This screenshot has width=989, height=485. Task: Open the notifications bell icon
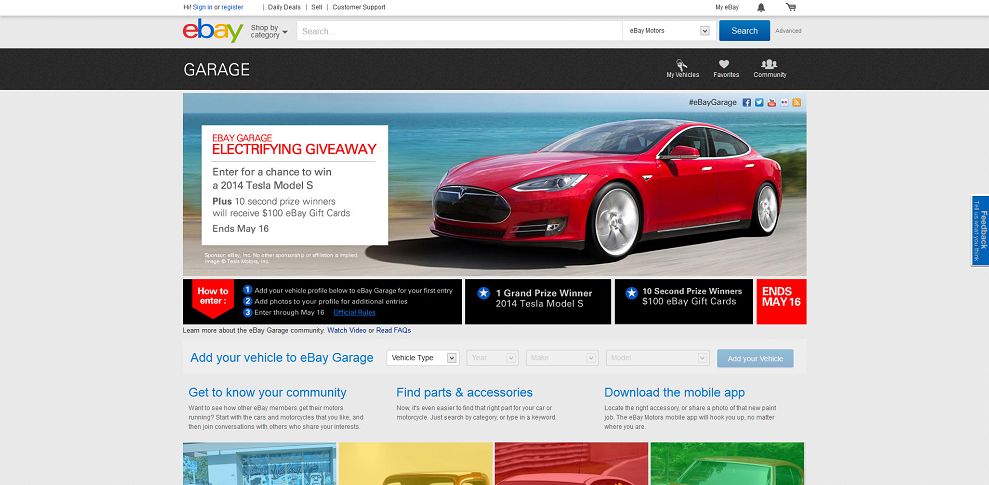(761, 8)
